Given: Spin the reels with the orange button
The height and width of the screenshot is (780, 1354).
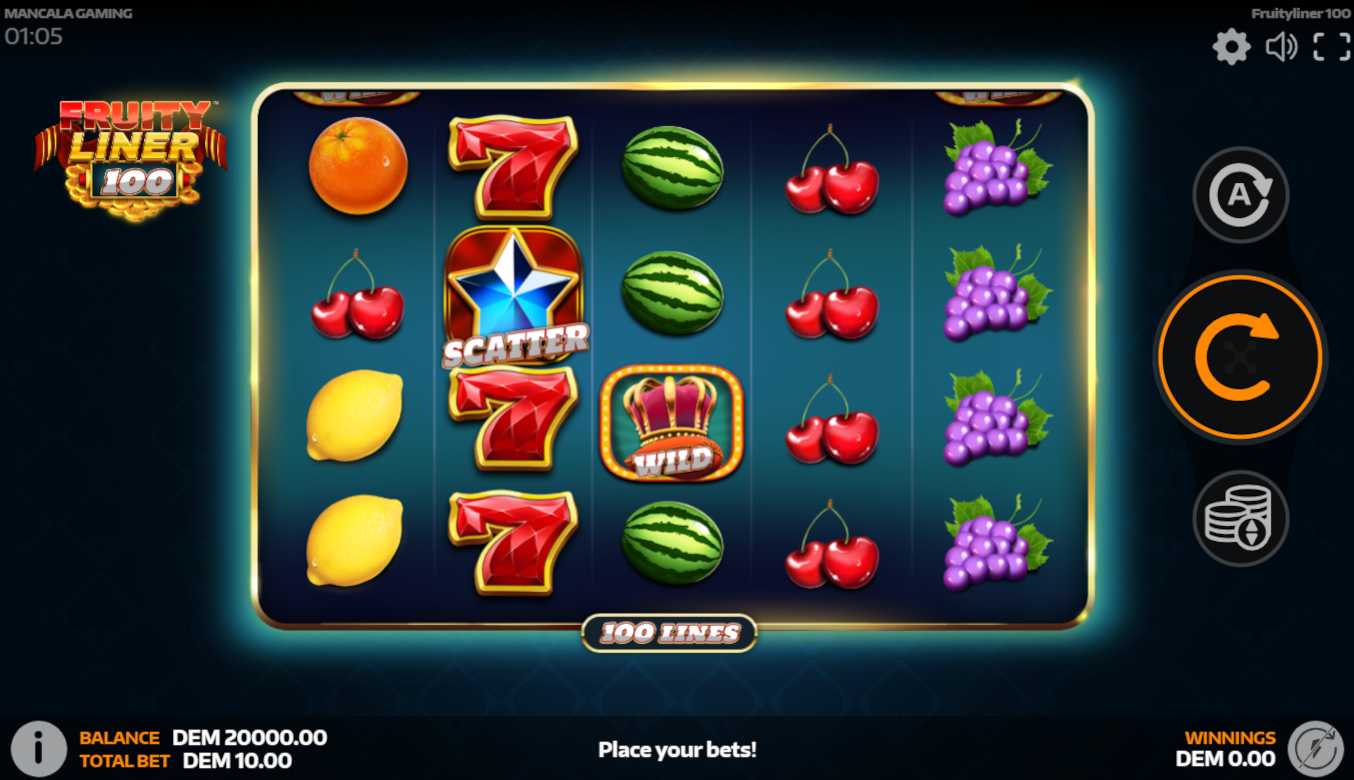Looking at the screenshot, I should [x=1240, y=357].
